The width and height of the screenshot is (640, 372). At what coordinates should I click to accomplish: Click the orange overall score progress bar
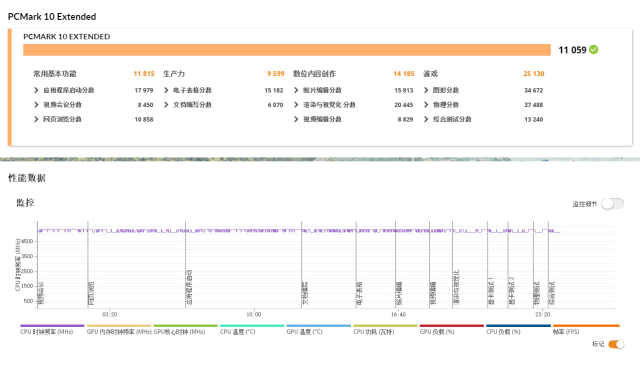(287, 50)
